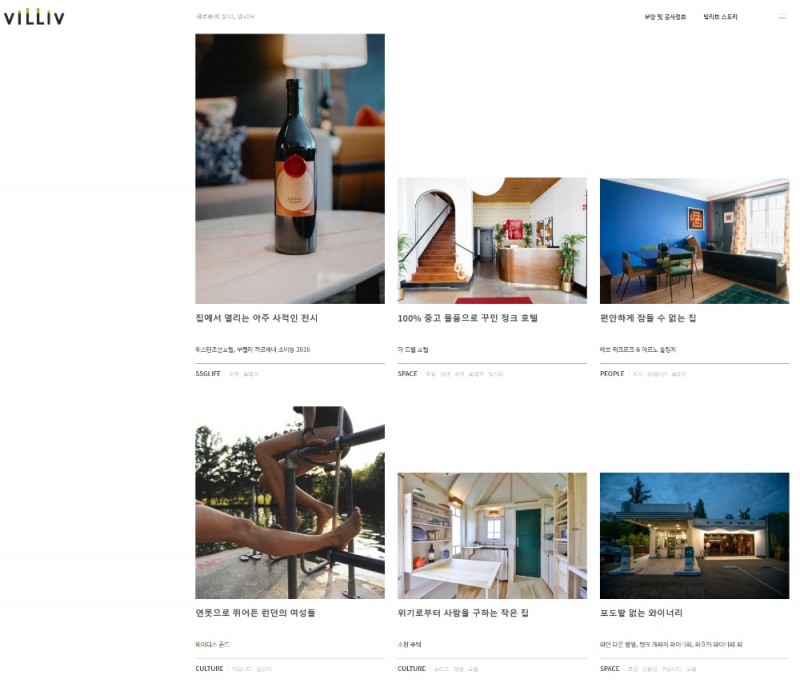Open the blue wall dining room thumbnail

pos(694,241)
